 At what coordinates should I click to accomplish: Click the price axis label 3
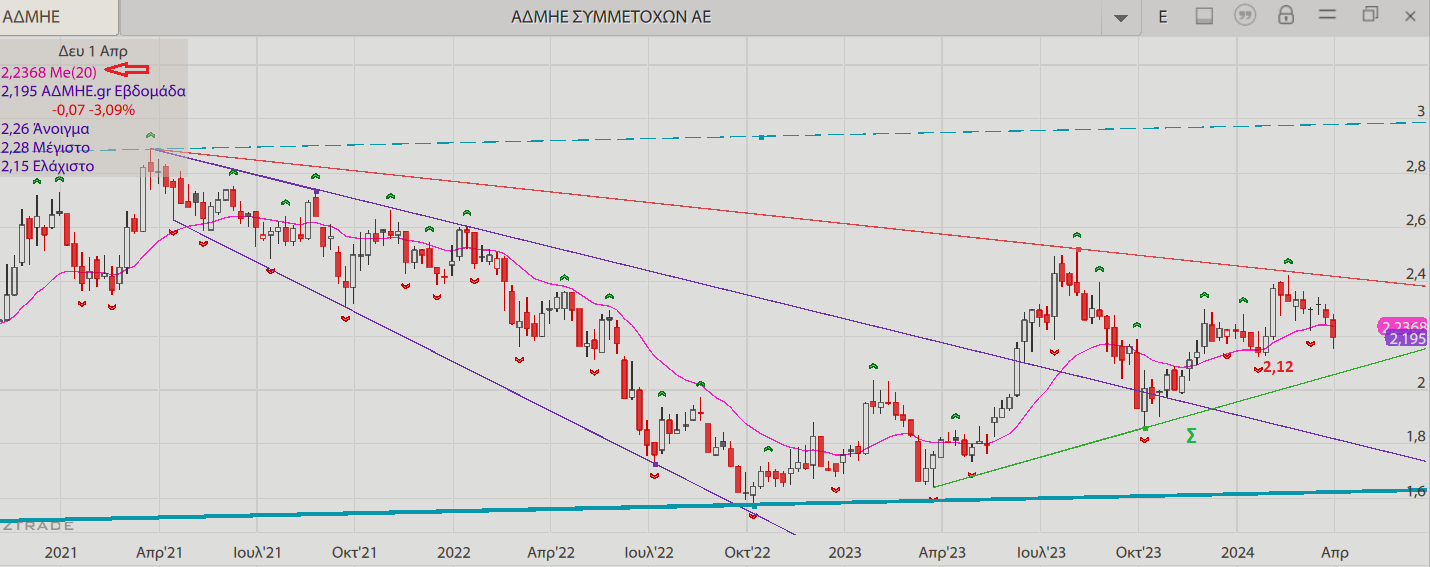pos(1420,110)
